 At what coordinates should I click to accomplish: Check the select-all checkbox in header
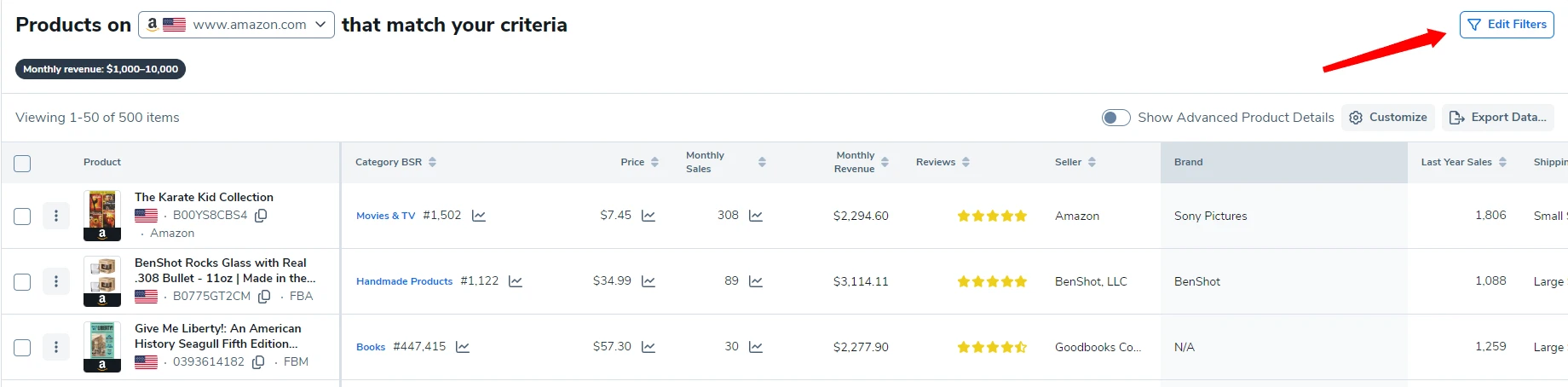click(23, 163)
